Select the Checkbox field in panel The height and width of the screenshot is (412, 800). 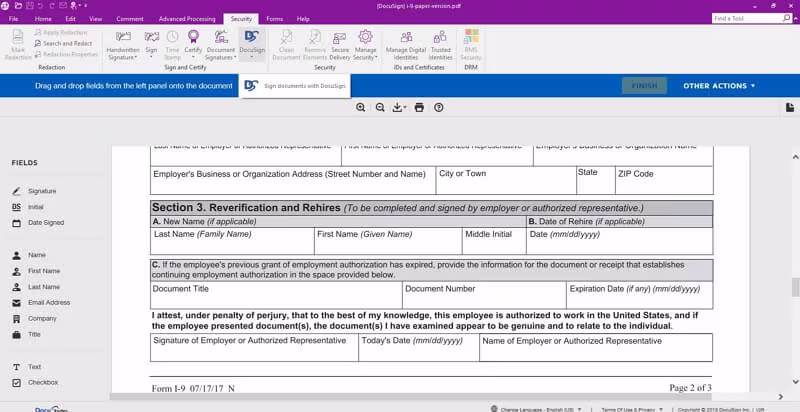click(x=36, y=382)
